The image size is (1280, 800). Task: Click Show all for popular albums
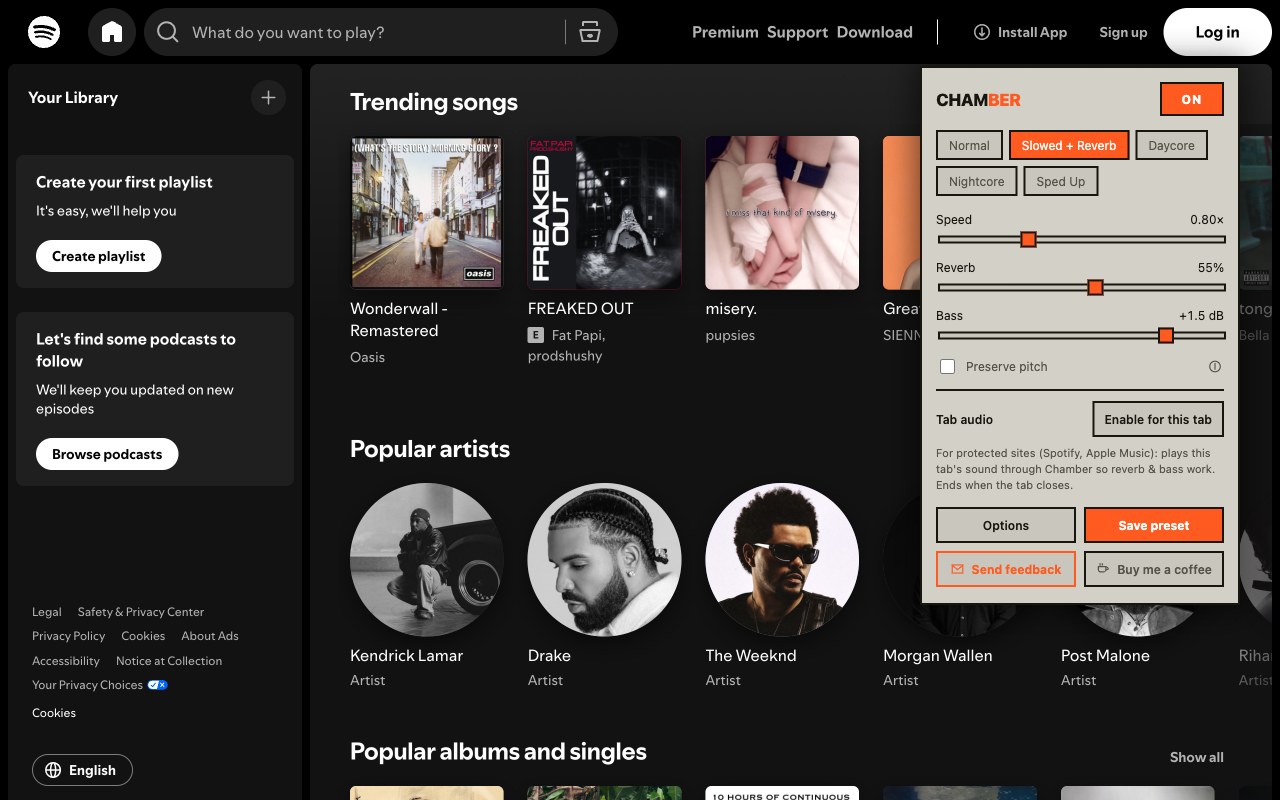(x=1197, y=757)
